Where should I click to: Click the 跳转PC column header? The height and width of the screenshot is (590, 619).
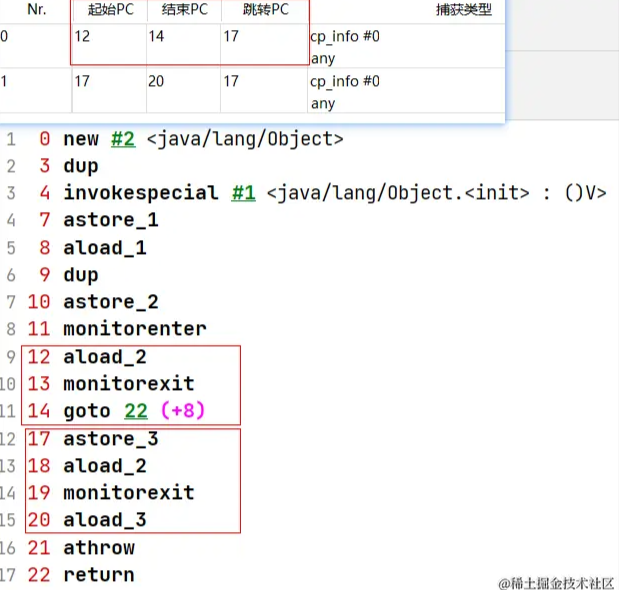pyautogui.click(x=266, y=9)
